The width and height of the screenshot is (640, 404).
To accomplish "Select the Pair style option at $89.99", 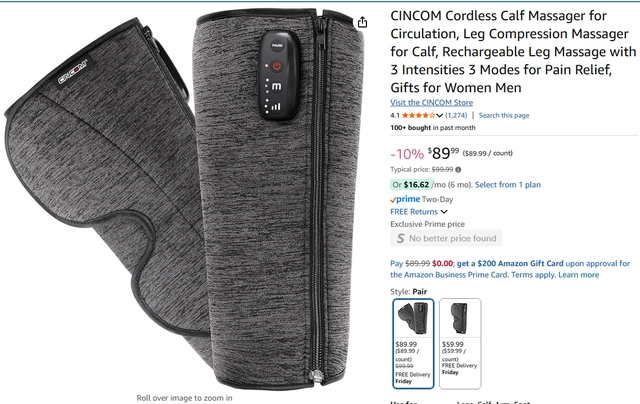I will coord(413,344).
